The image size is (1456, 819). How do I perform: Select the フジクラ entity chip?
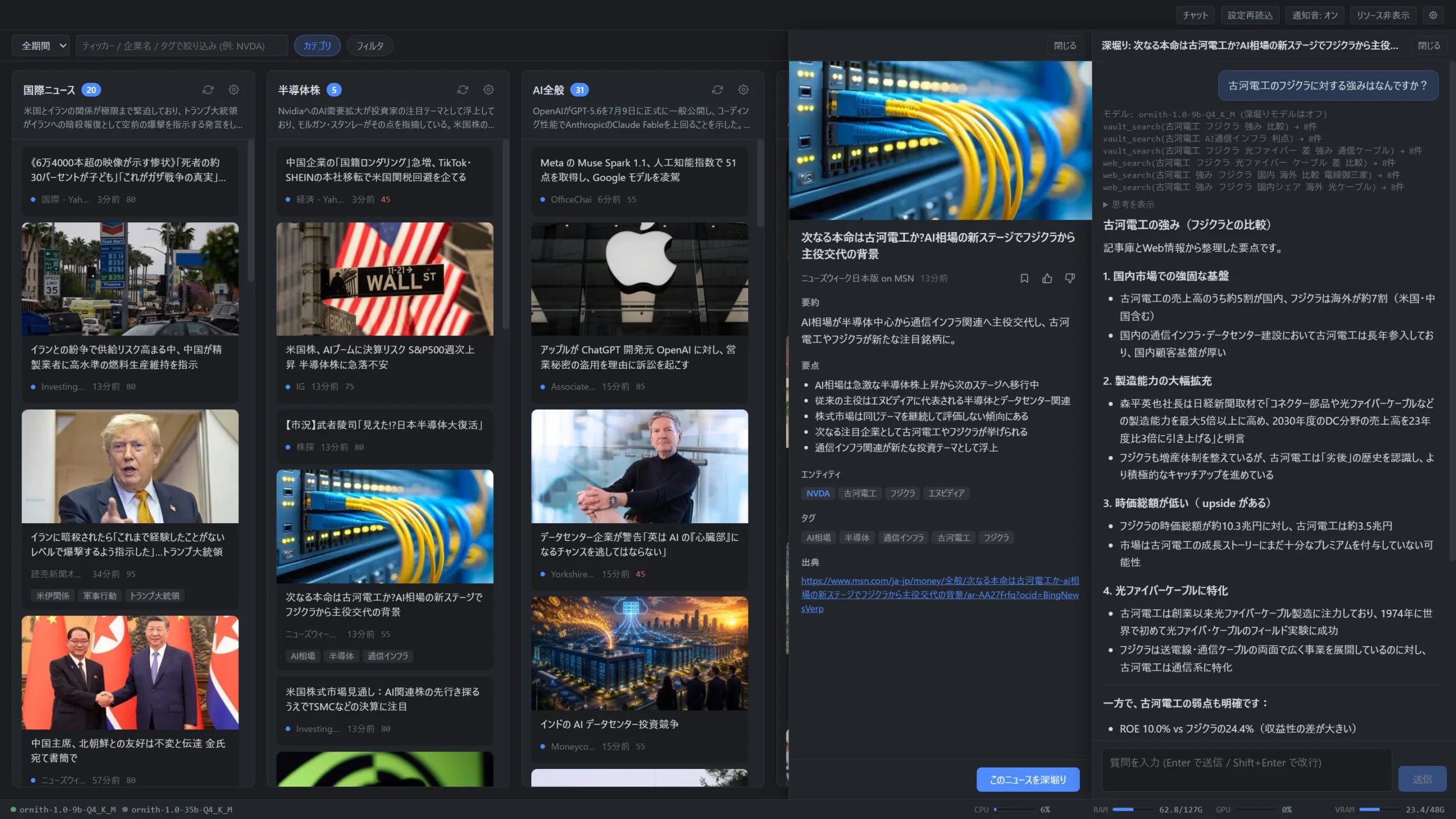tap(903, 493)
